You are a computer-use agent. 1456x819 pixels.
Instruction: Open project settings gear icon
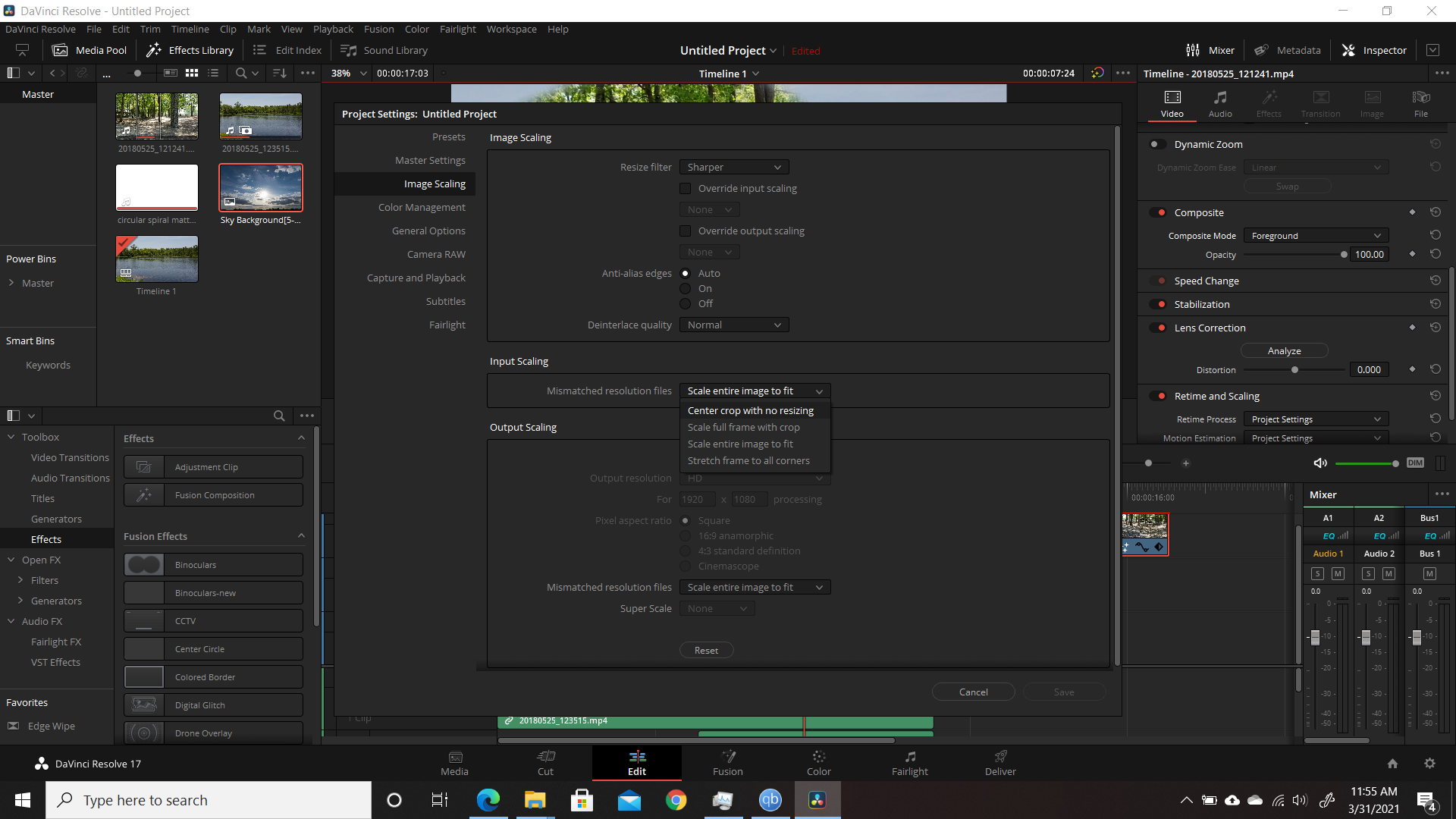point(1429,764)
